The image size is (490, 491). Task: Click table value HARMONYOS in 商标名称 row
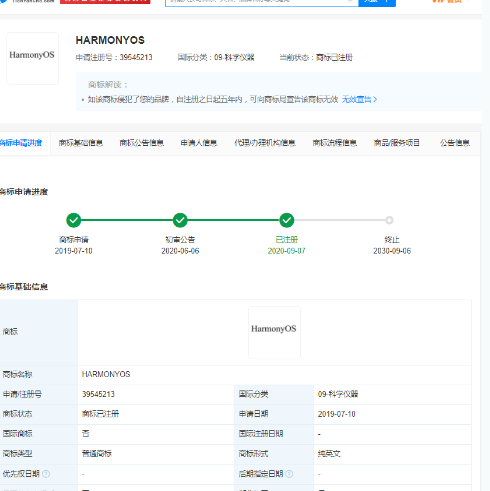pos(106,374)
